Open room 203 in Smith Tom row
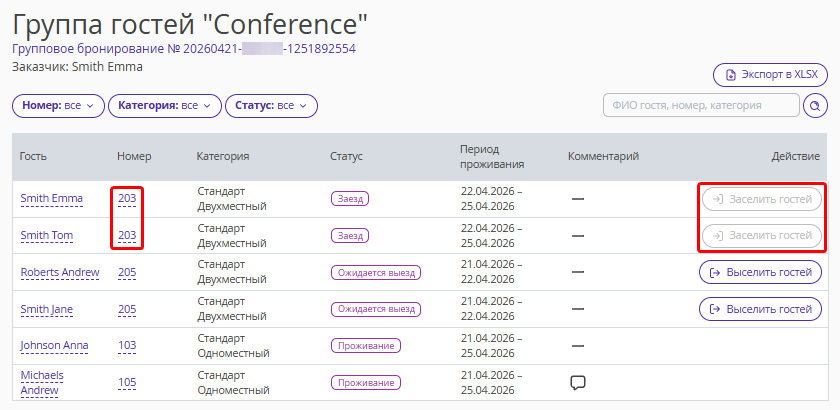Image resolution: width=840 pixels, height=410 pixels. pos(127,236)
